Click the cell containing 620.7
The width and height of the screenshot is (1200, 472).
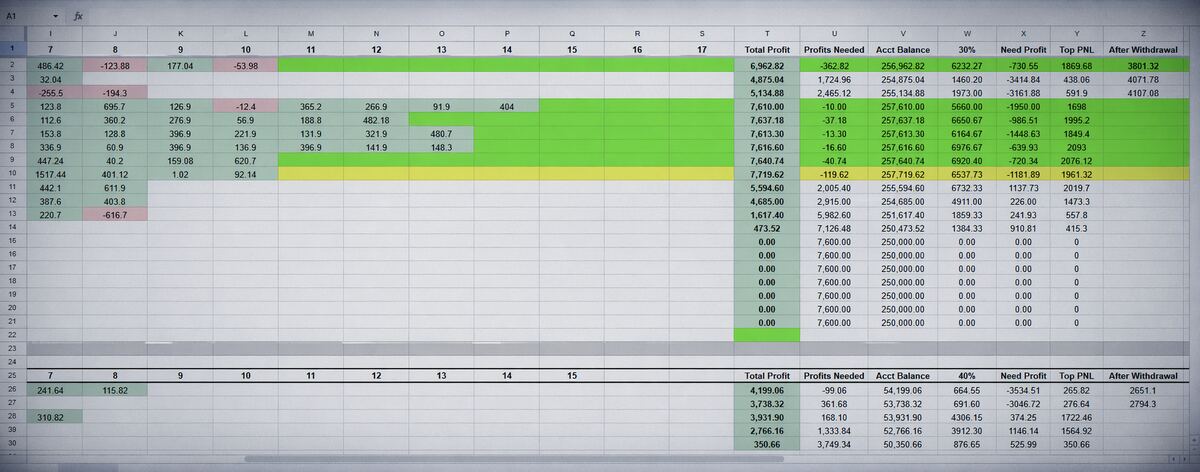[x=246, y=159]
